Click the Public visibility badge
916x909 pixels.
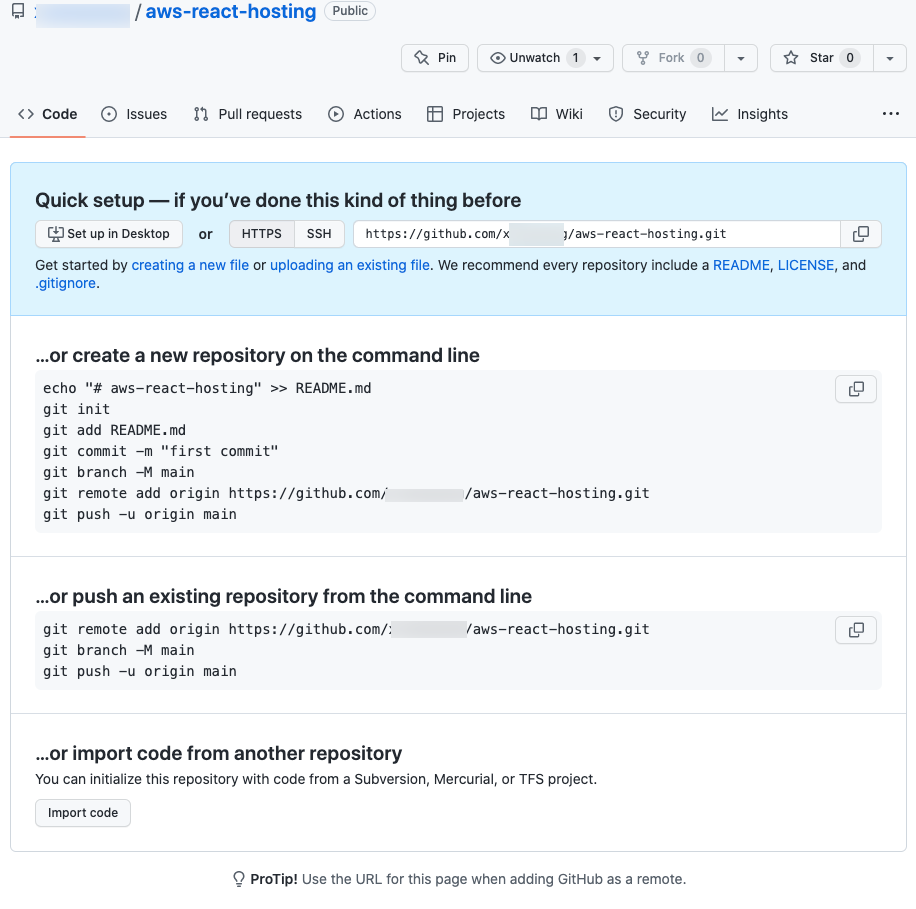[x=350, y=11]
